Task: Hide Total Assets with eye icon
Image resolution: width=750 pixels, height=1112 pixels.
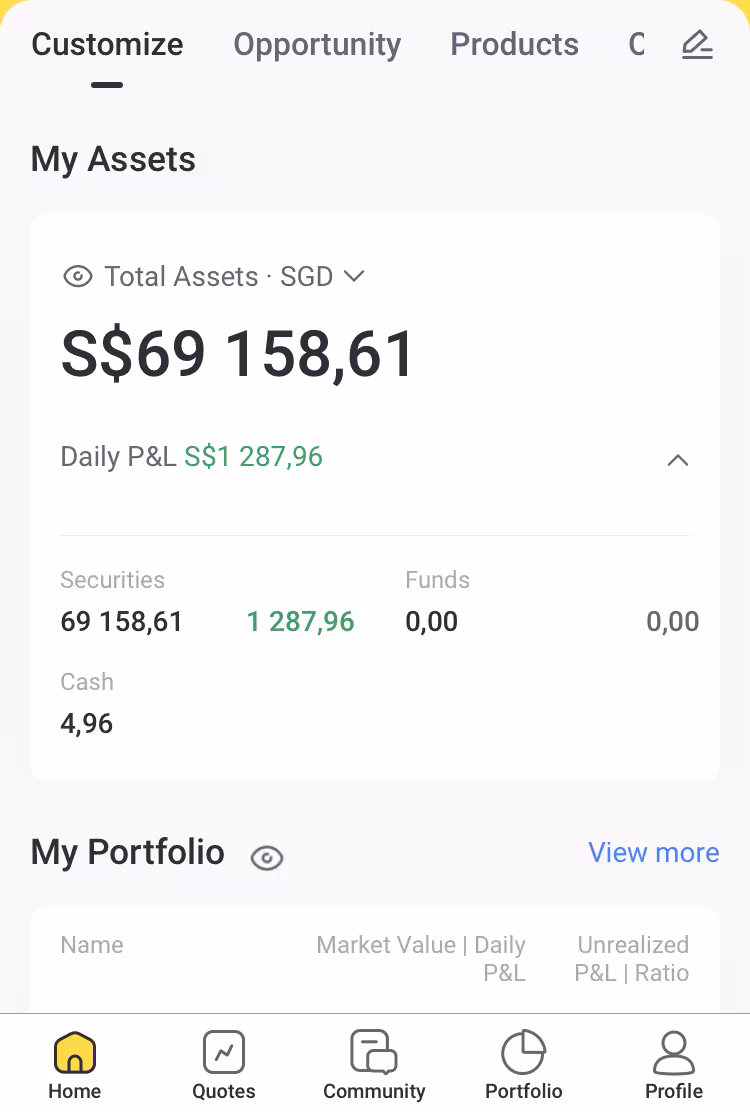Action: pyautogui.click(x=78, y=277)
